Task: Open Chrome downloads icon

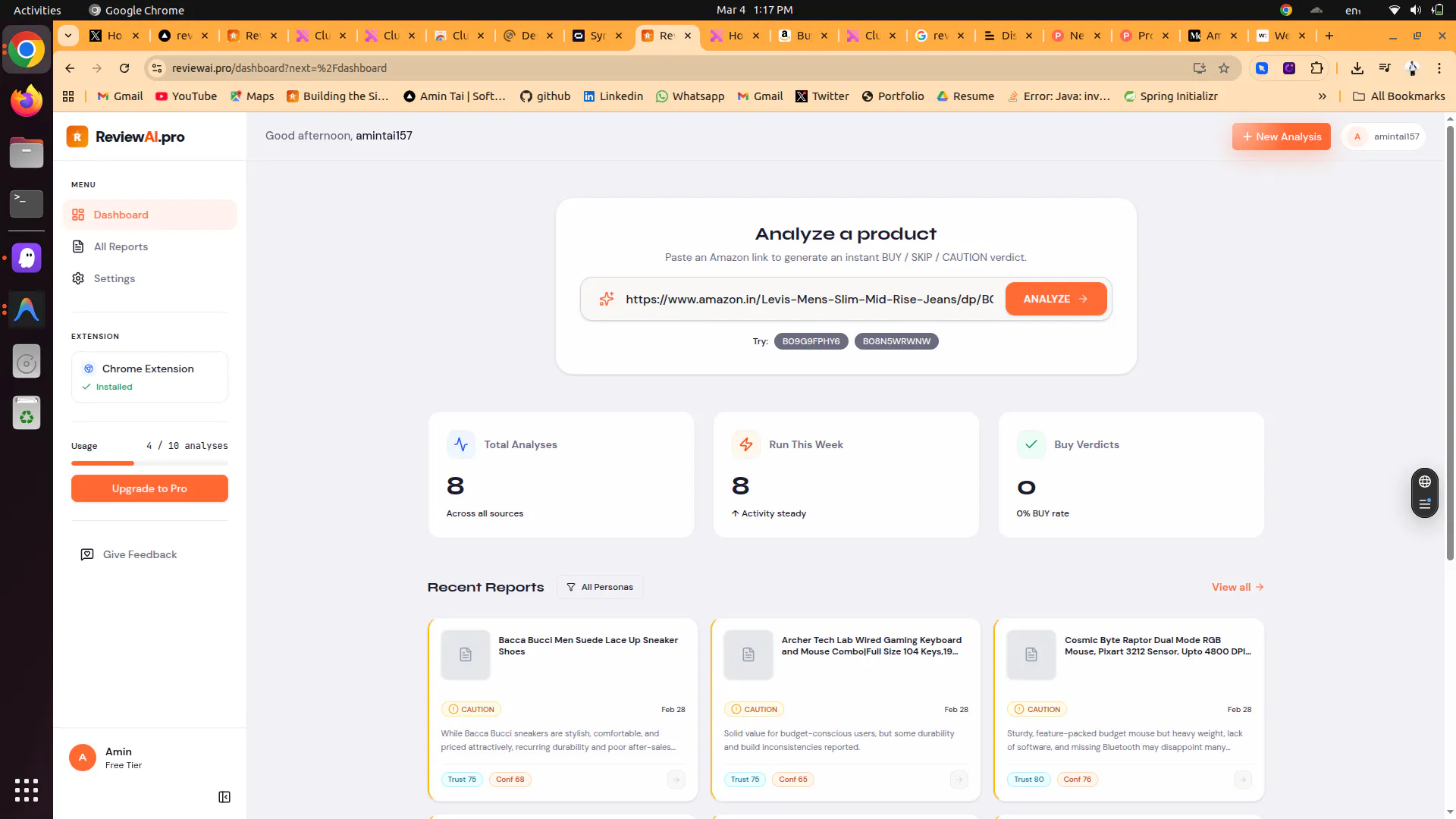Action: pyautogui.click(x=1357, y=68)
